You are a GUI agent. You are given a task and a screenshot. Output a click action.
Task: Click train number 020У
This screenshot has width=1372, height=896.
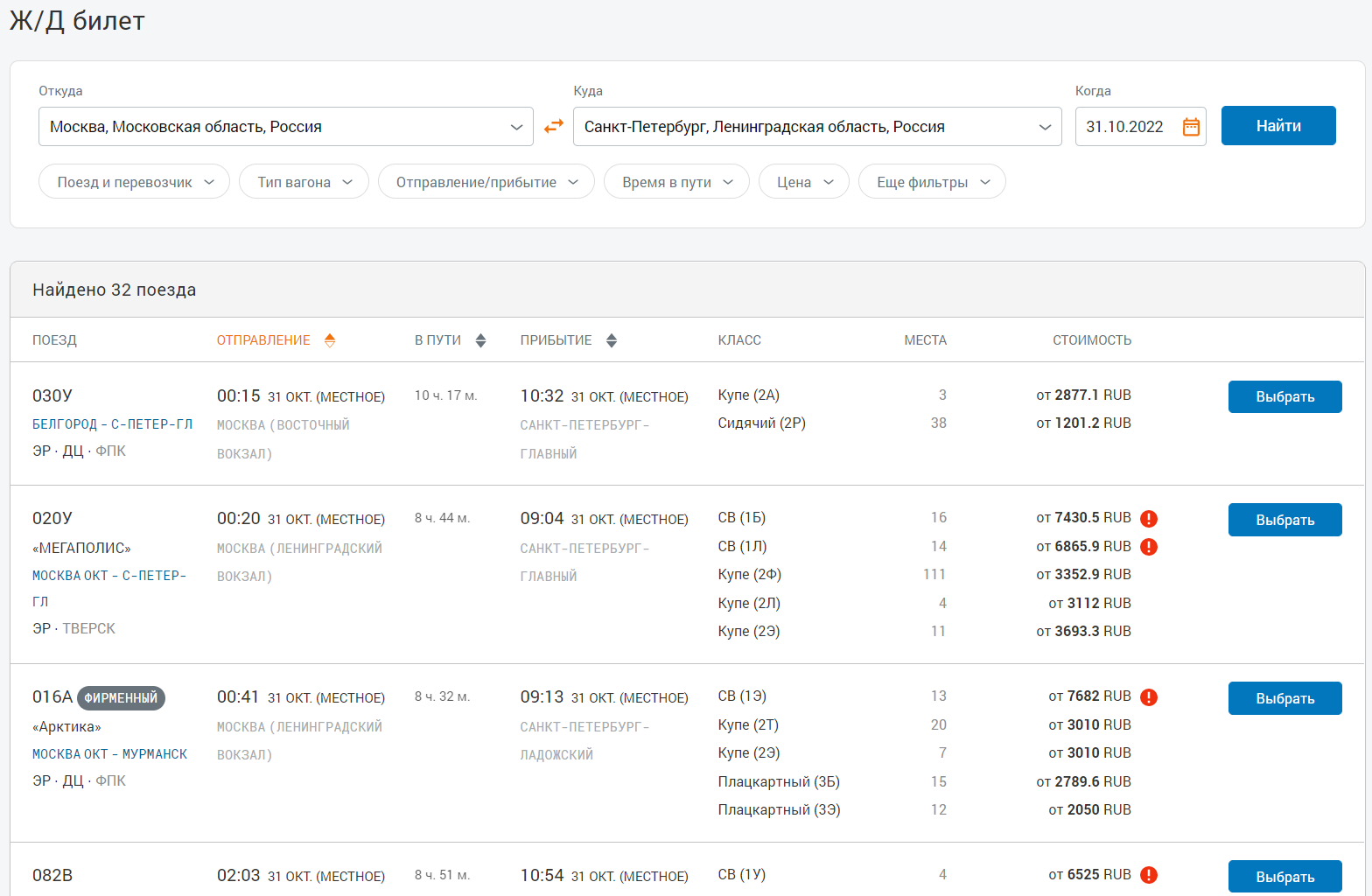point(52,518)
